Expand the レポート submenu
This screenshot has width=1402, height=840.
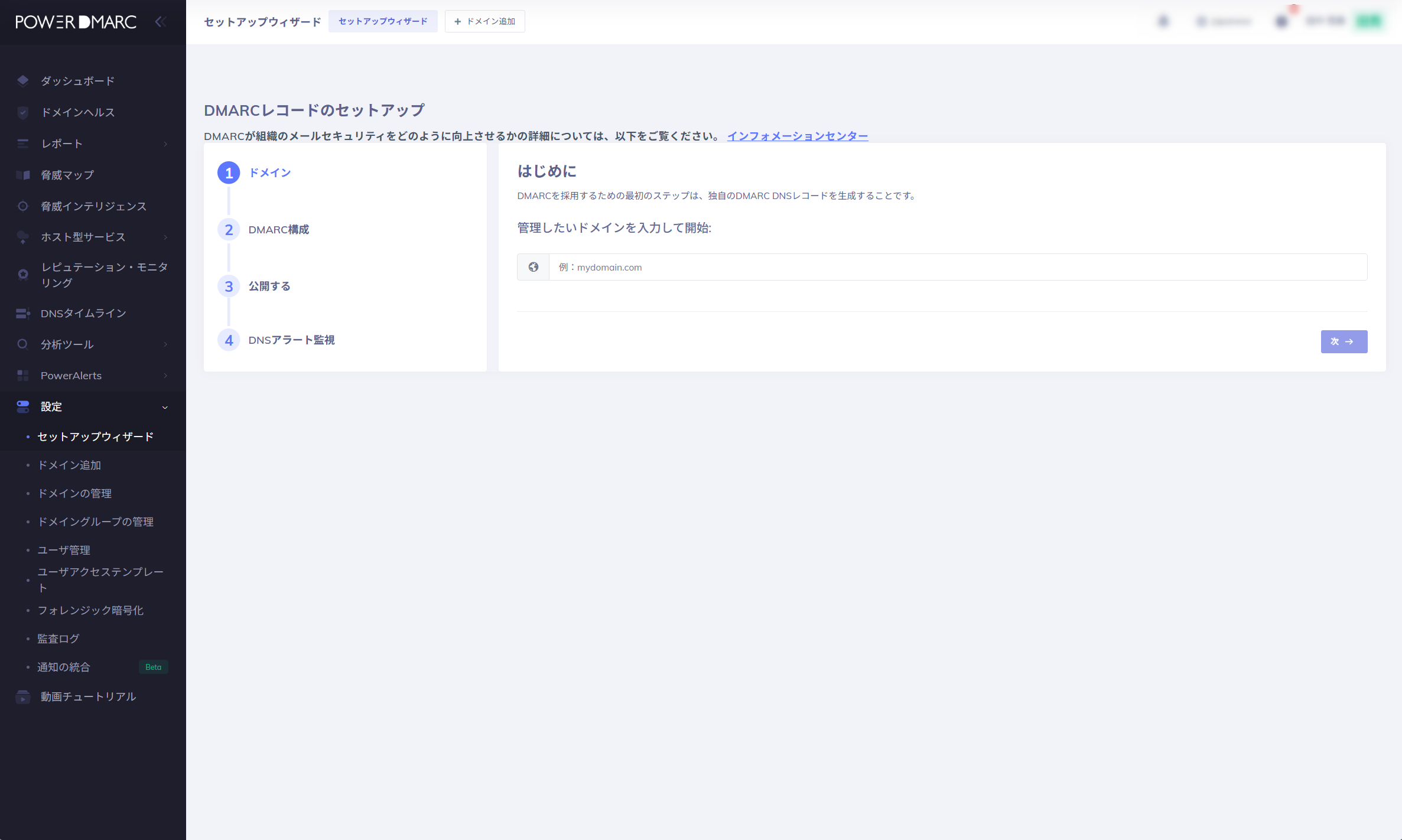165,144
